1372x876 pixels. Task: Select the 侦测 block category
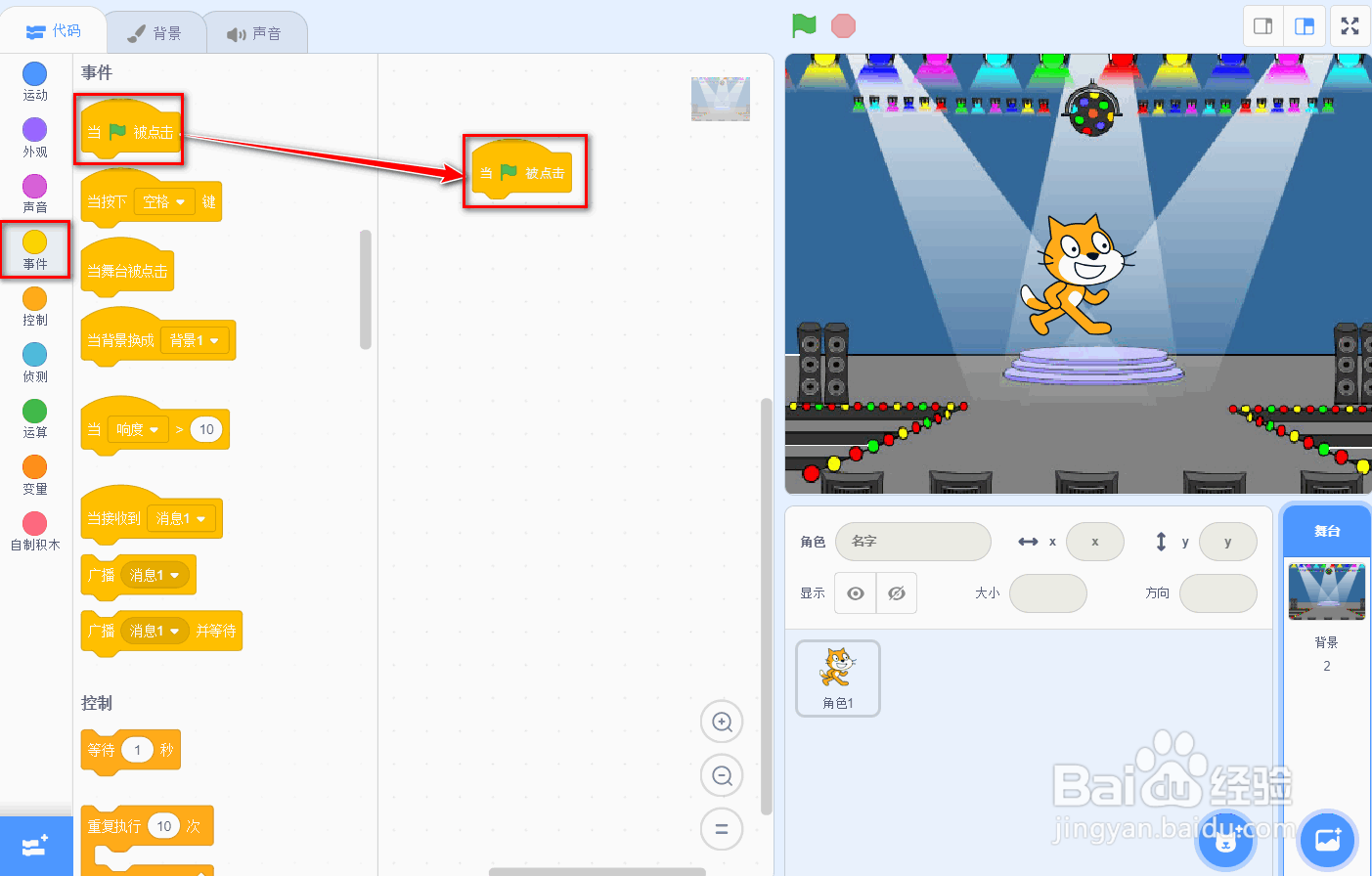35,363
